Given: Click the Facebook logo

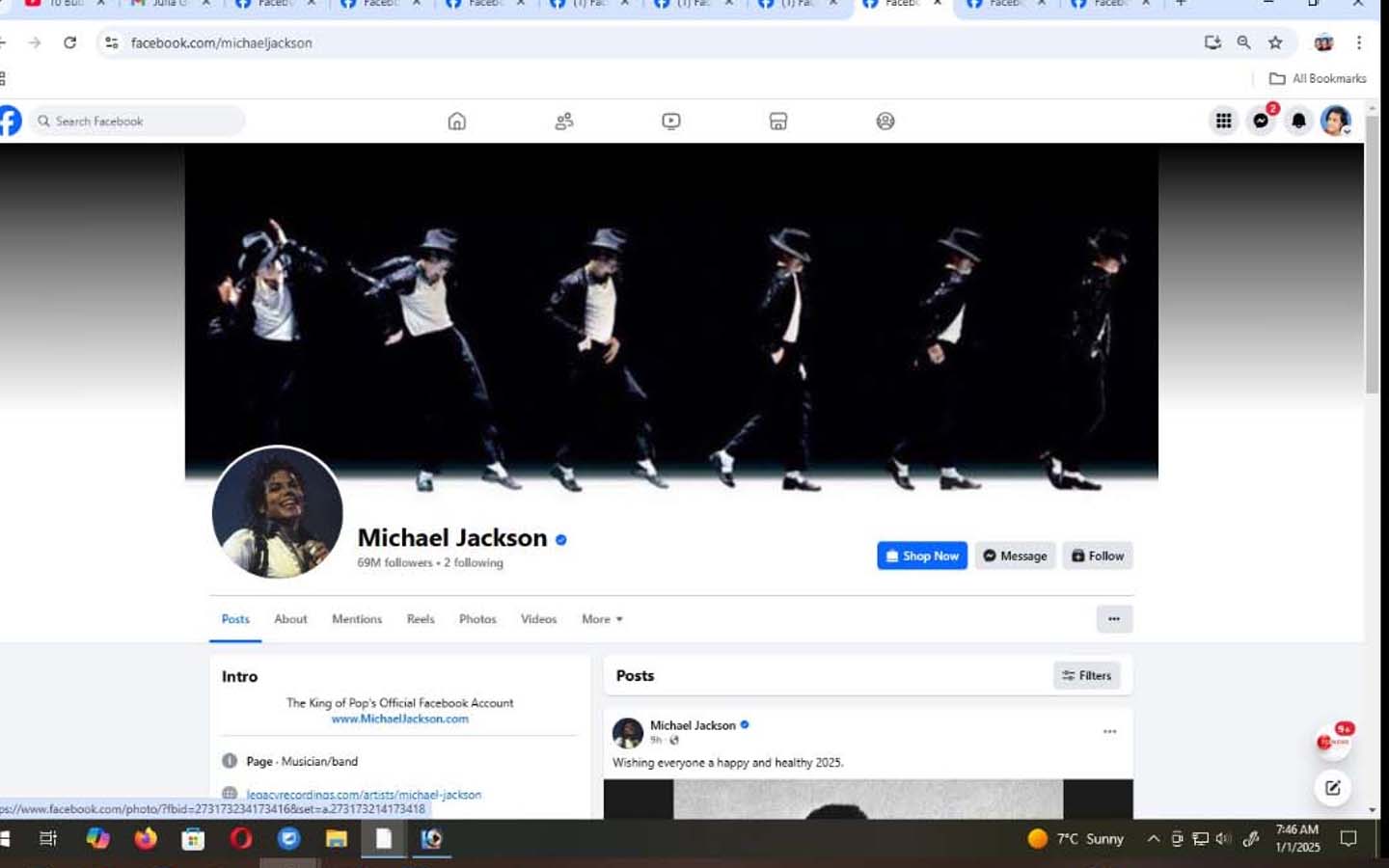Looking at the screenshot, I should (x=9, y=121).
